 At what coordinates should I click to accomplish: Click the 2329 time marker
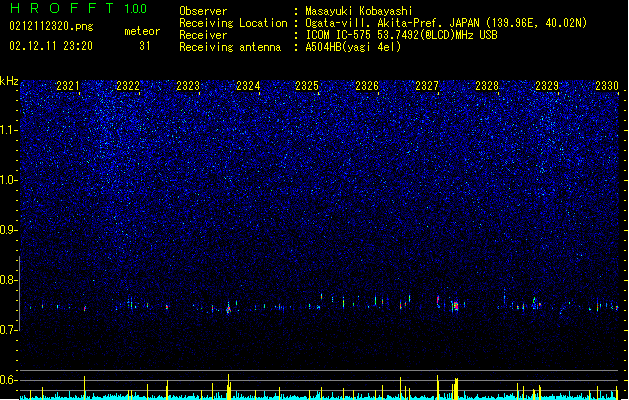(547, 85)
